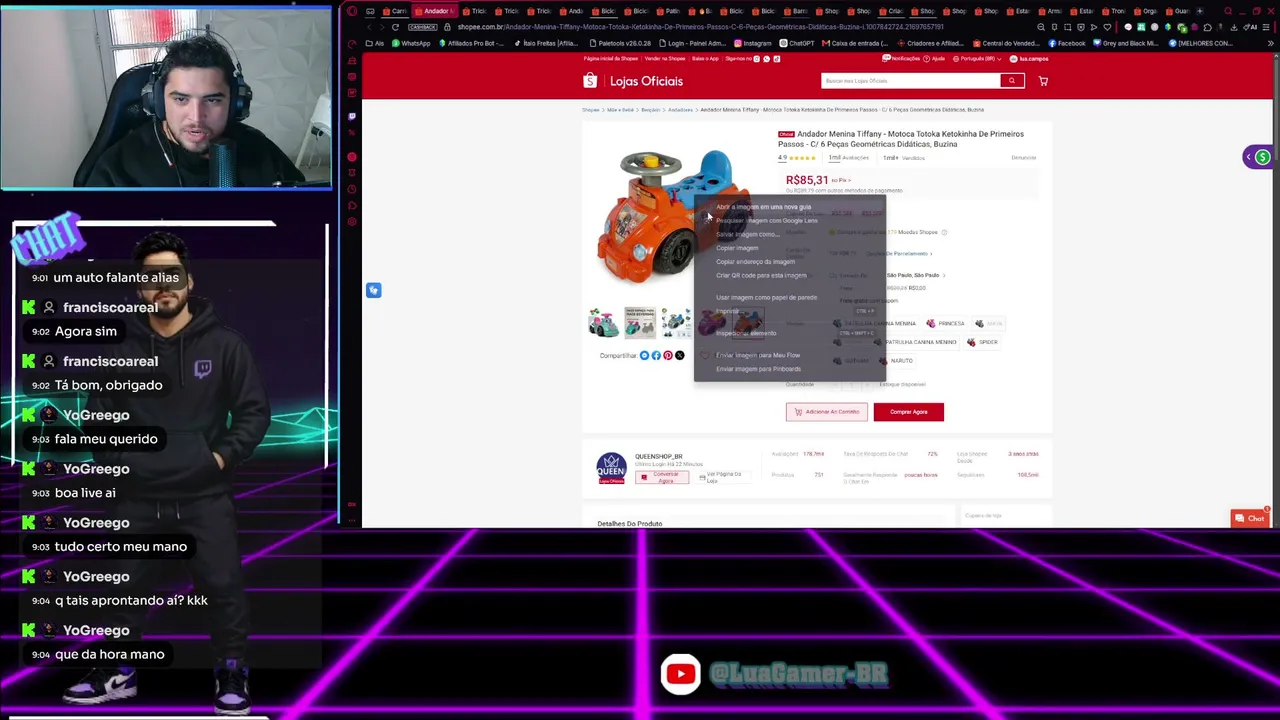Select the second product thumbnail
The image size is (1280, 720).
pyautogui.click(x=640, y=323)
